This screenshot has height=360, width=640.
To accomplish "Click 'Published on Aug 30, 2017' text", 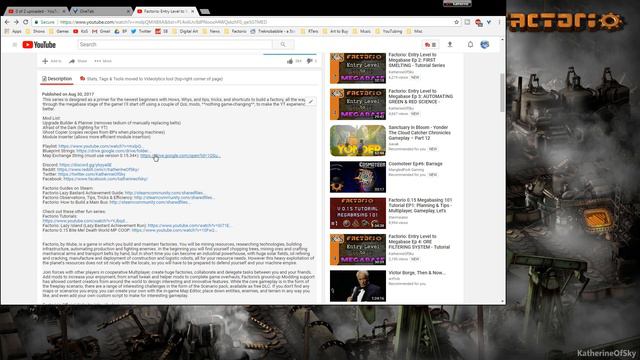I will pyautogui.click(x=68, y=94).
